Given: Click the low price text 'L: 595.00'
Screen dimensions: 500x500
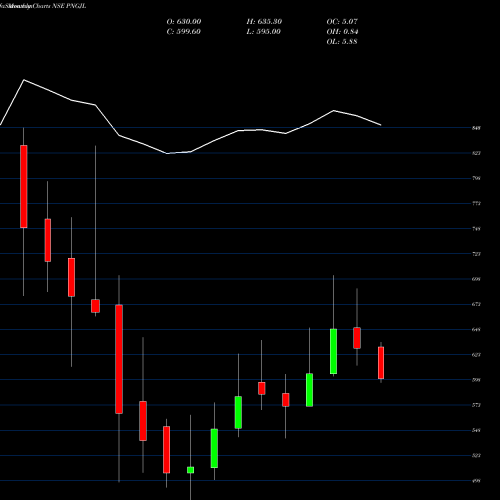Looking at the screenshot, I should click(264, 32).
